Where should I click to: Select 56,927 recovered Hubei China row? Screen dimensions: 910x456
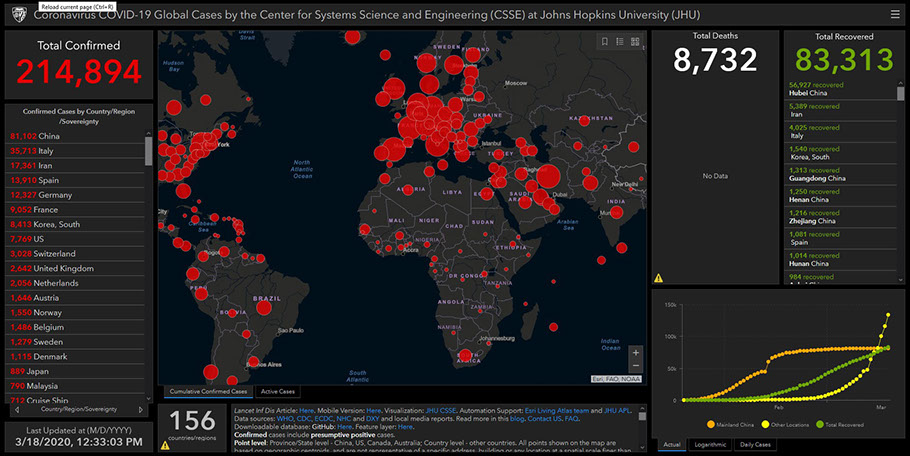pyautogui.click(x=840, y=89)
